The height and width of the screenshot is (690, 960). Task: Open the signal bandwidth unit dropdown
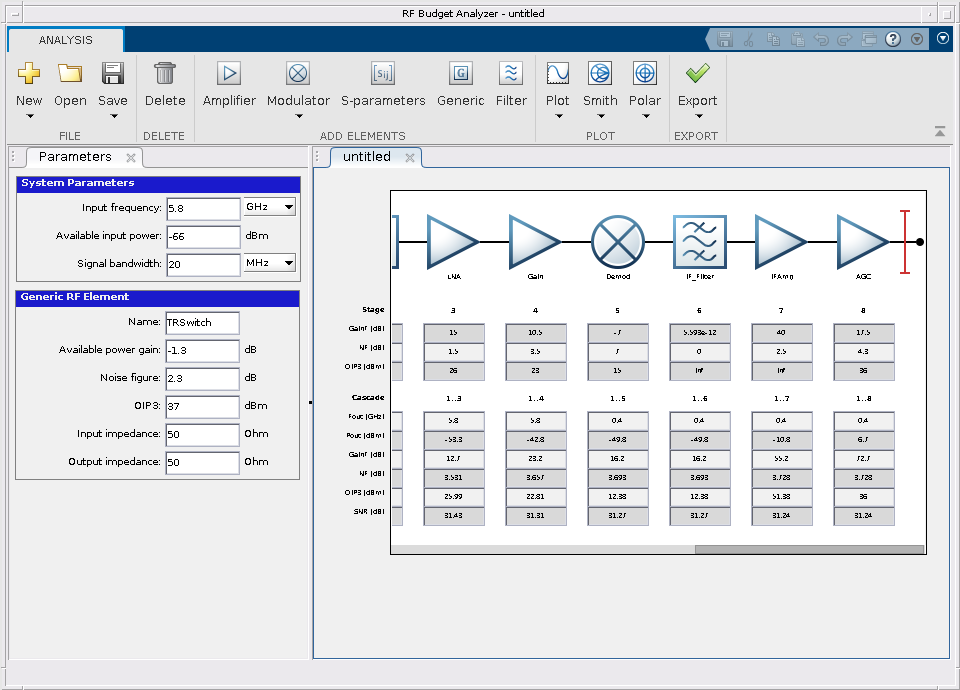tap(270, 263)
